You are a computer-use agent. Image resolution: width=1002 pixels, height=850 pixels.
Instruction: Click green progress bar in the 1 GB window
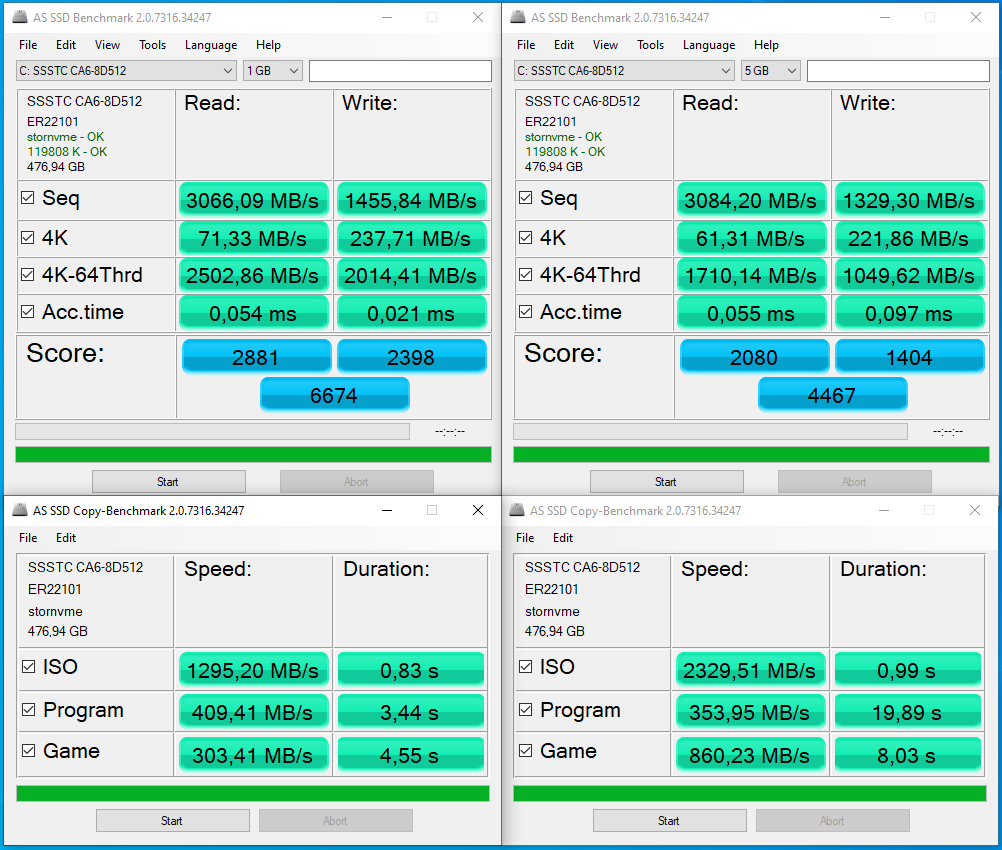[x=253, y=454]
